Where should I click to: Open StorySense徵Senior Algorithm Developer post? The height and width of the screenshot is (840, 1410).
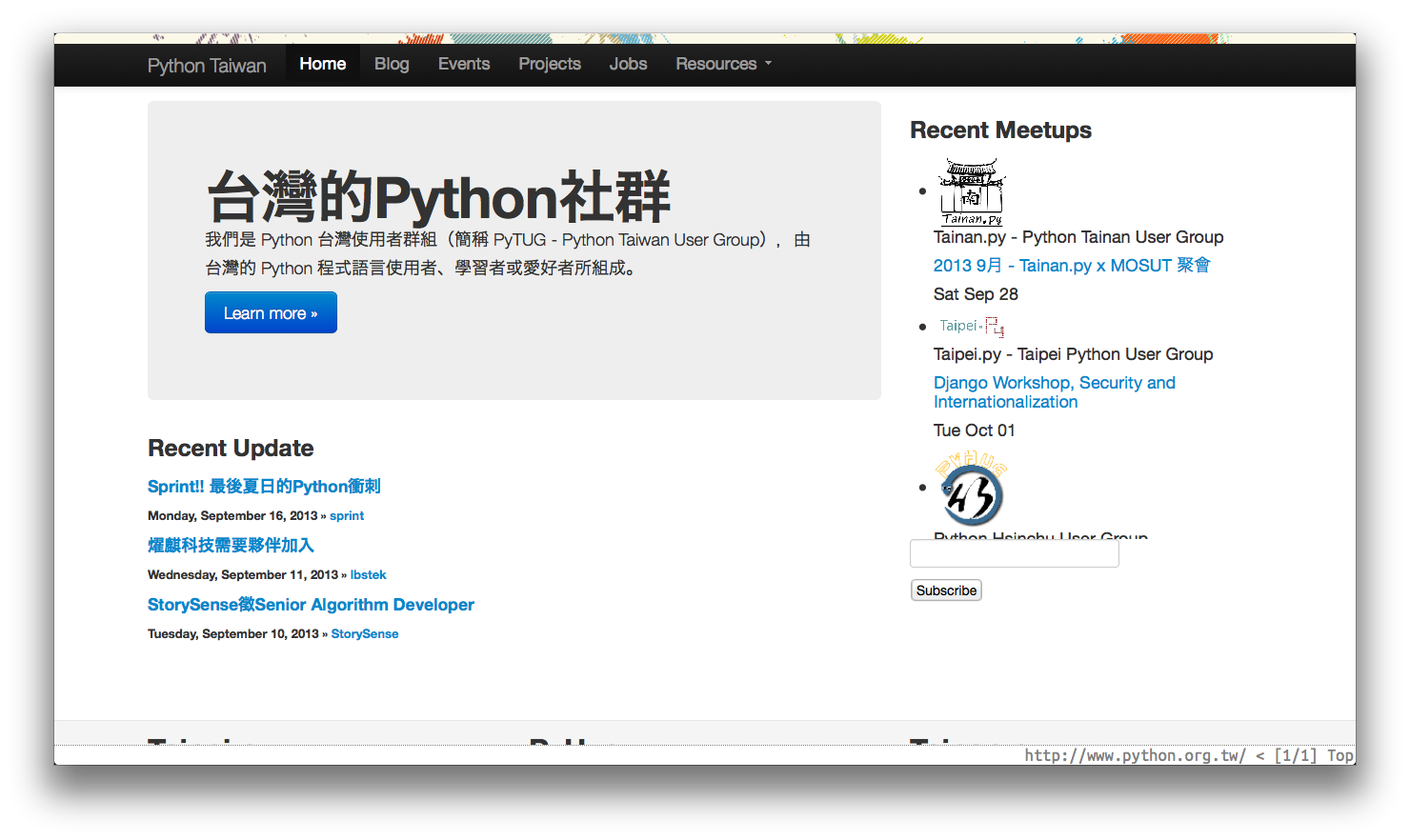(311, 605)
